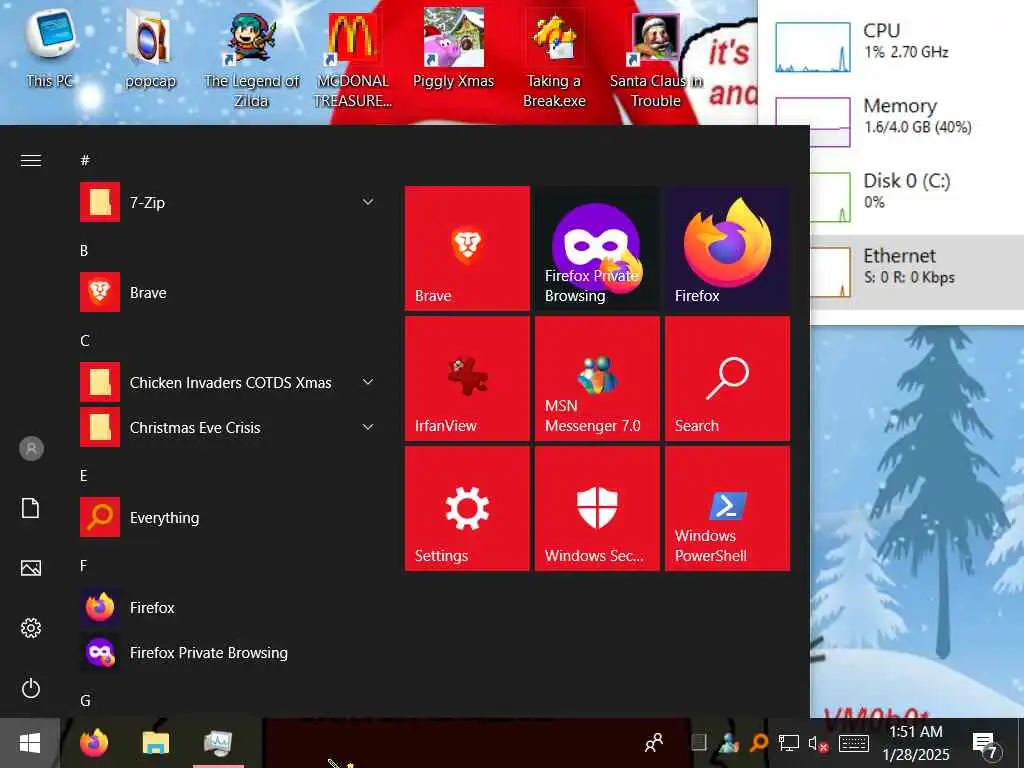The image size is (1024, 768).
Task: Click the B letter group header
Action: click(x=84, y=251)
